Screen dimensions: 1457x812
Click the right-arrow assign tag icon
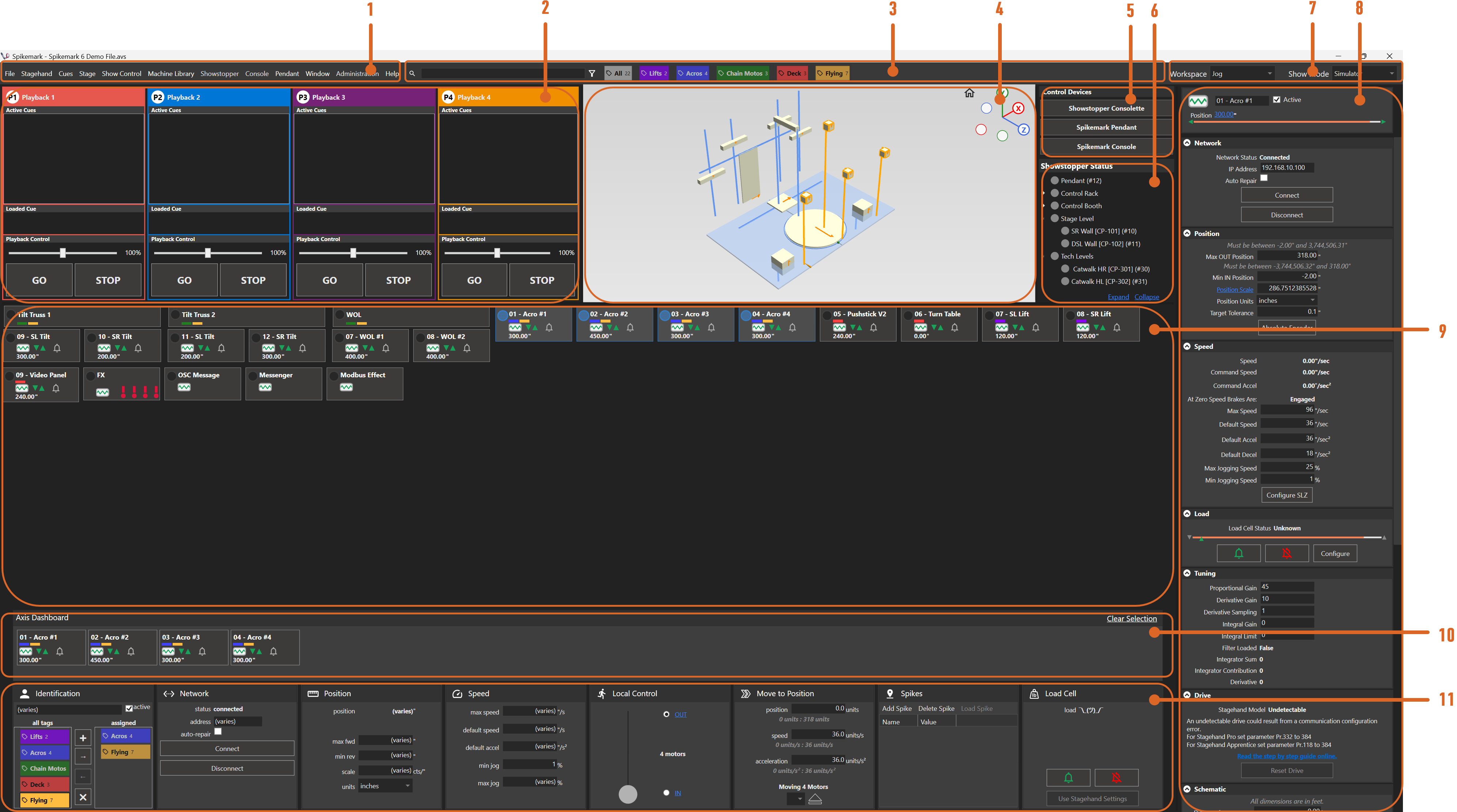point(83,756)
